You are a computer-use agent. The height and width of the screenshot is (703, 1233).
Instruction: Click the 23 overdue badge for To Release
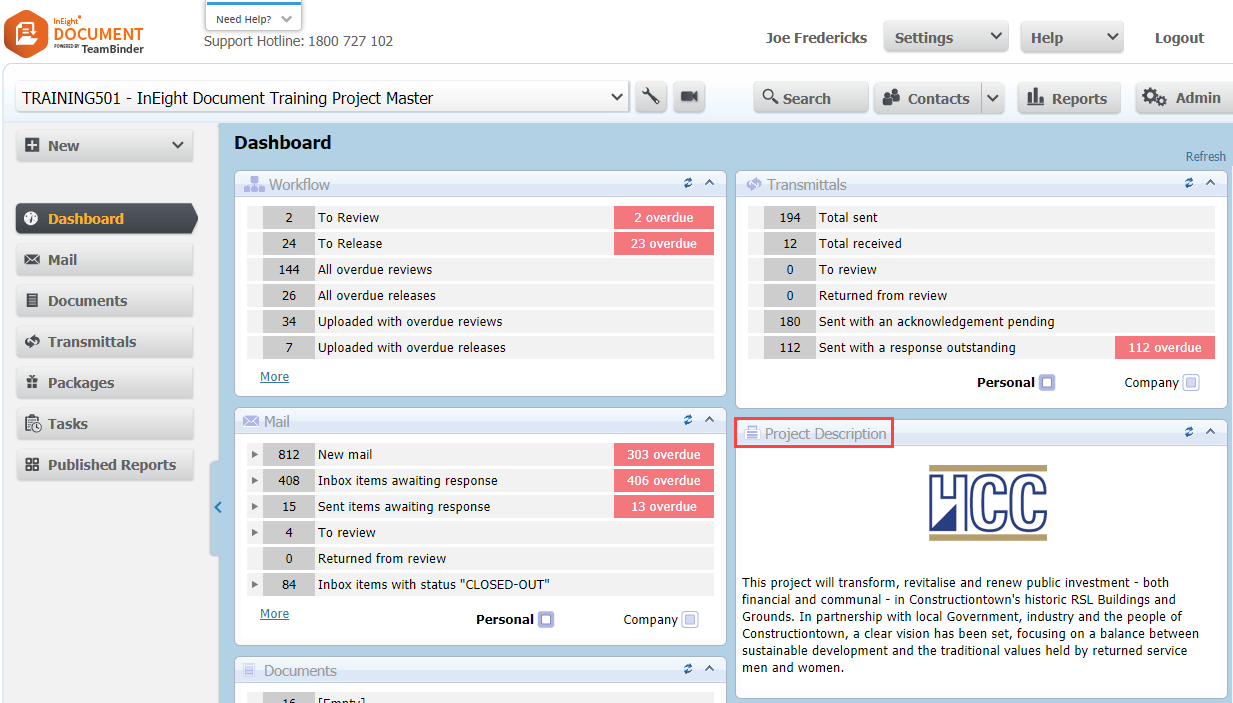(x=664, y=243)
